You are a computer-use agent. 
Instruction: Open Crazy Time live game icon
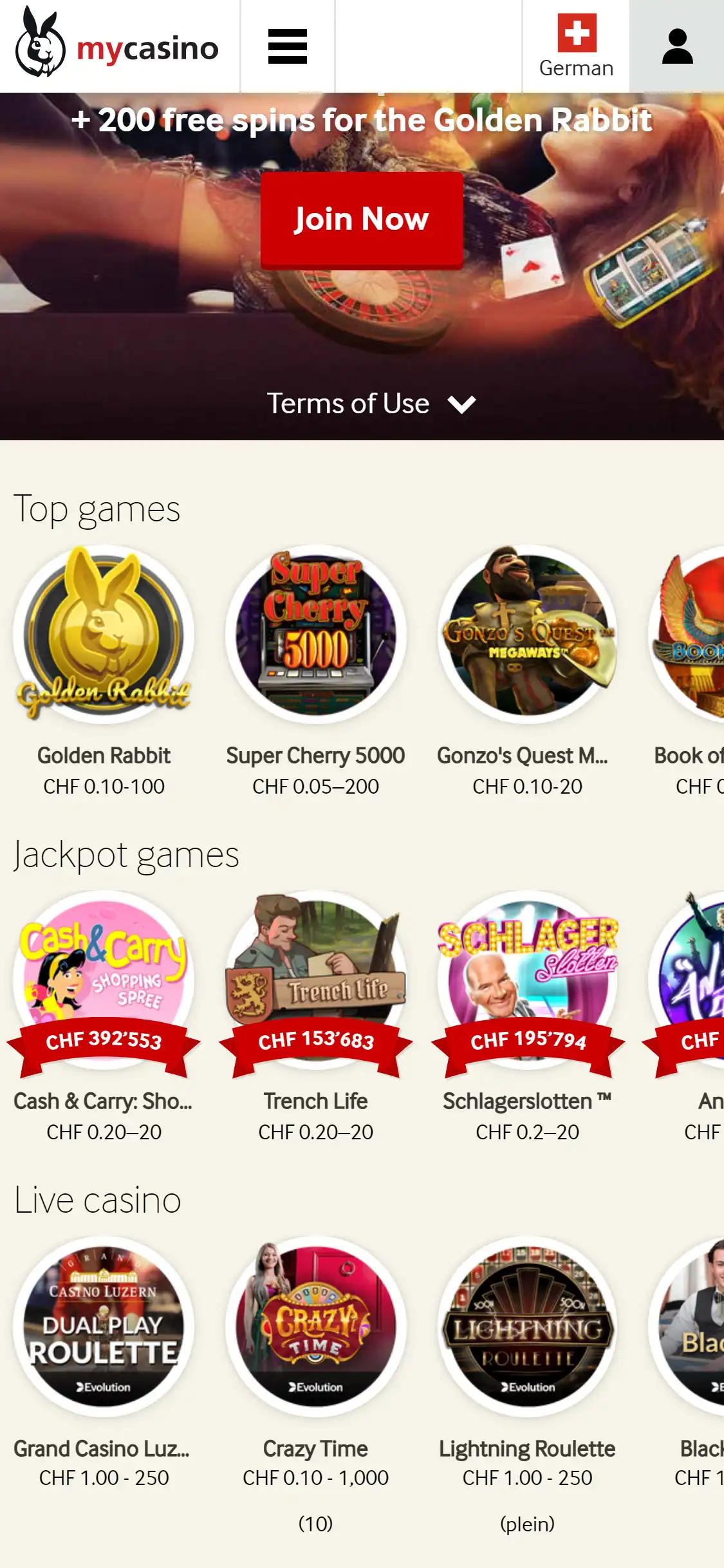315,1326
